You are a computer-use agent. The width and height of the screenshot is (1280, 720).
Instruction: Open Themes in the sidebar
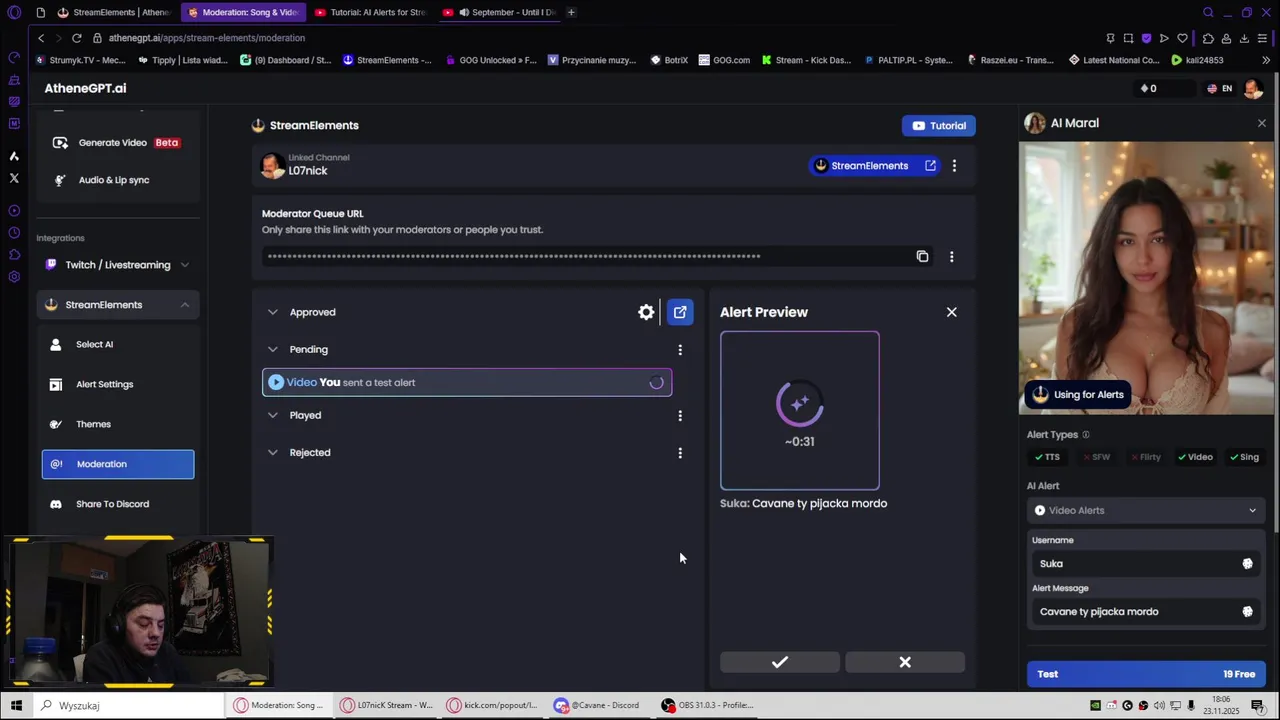pyautogui.click(x=117, y=424)
